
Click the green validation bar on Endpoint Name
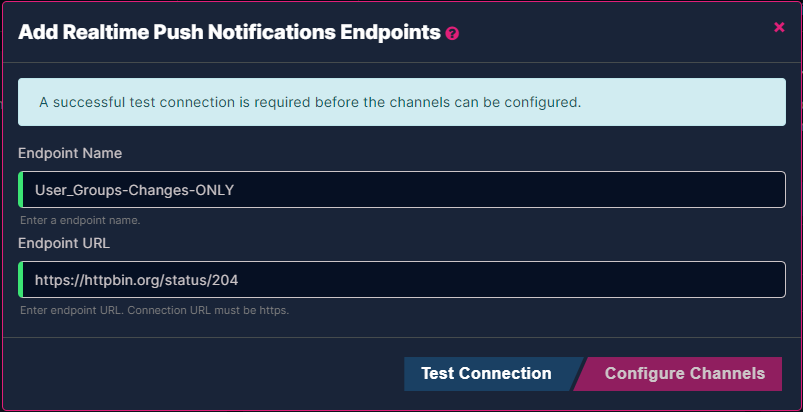20,189
